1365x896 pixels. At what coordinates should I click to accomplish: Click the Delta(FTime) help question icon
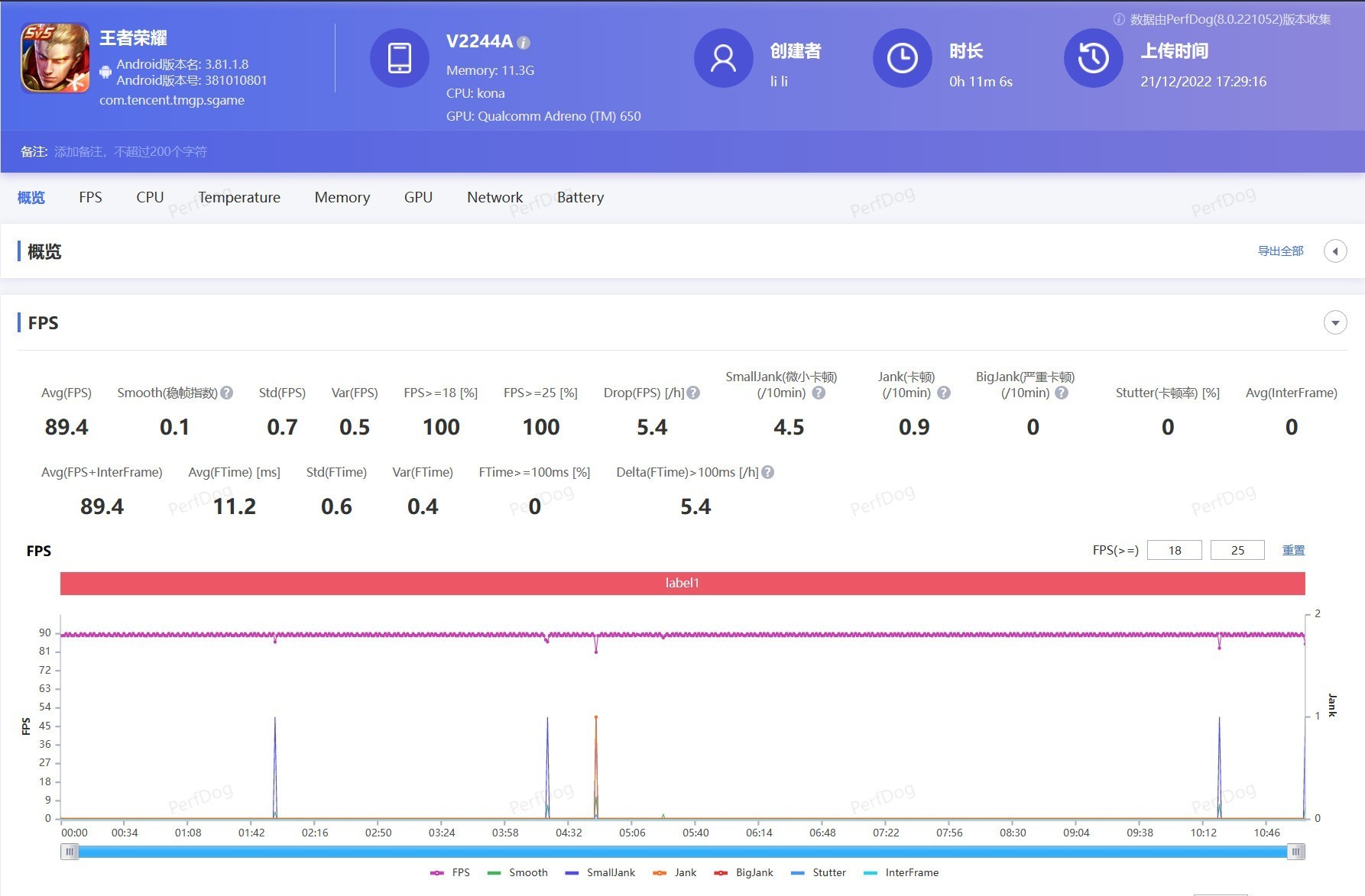click(x=768, y=472)
